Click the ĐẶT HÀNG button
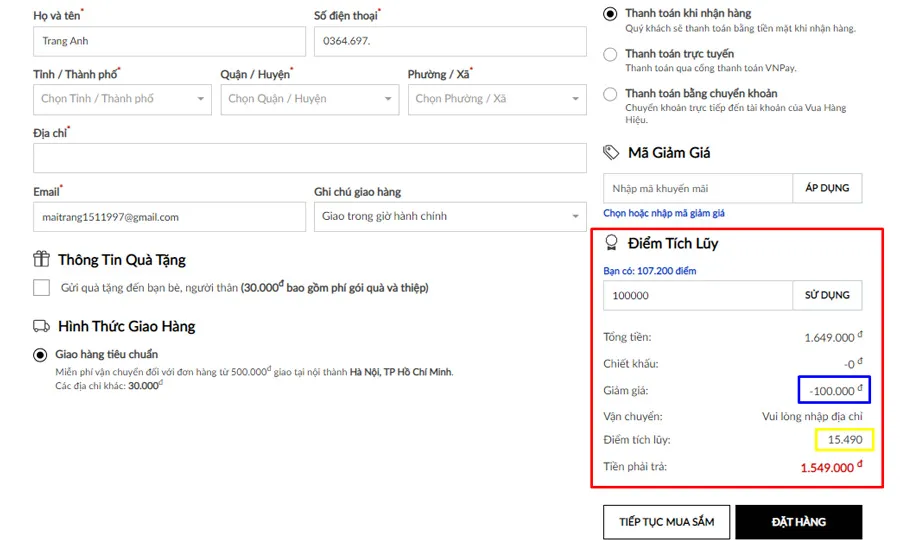 tap(799, 522)
